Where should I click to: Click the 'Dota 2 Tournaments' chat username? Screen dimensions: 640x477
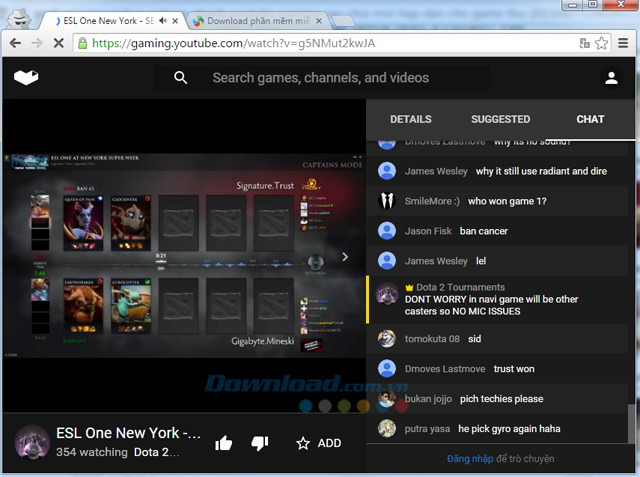click(460, 287)
